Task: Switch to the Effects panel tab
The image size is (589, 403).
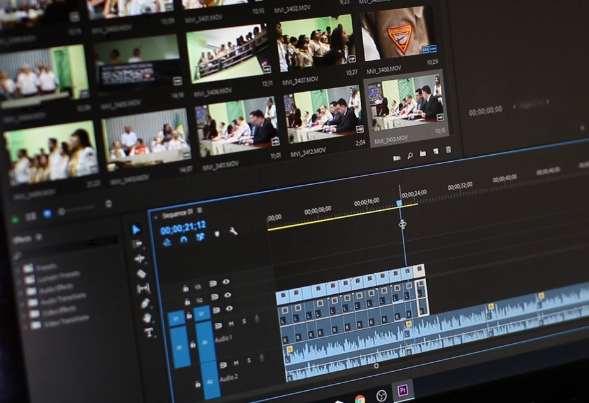Action: tap(23, 240)
